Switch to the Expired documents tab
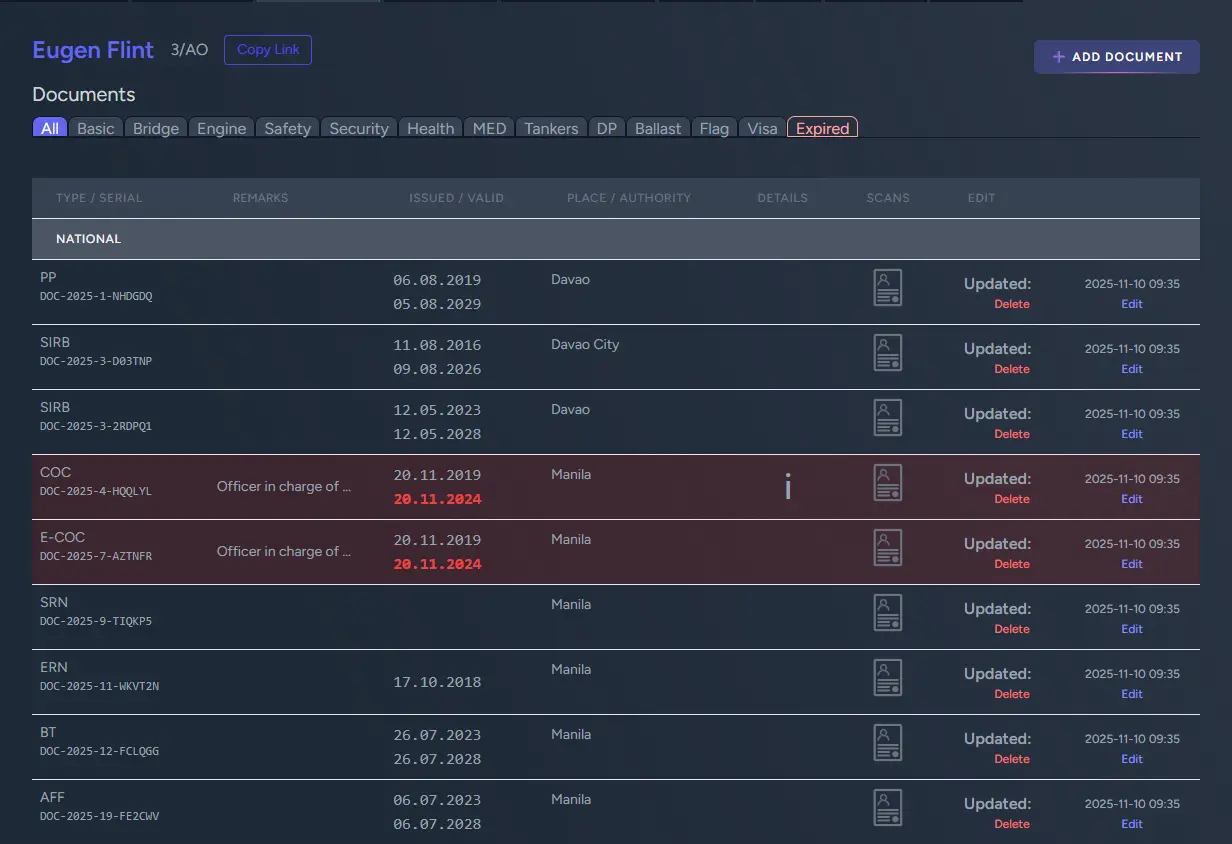The image size is (1232, 844). (x=822, y=128)
